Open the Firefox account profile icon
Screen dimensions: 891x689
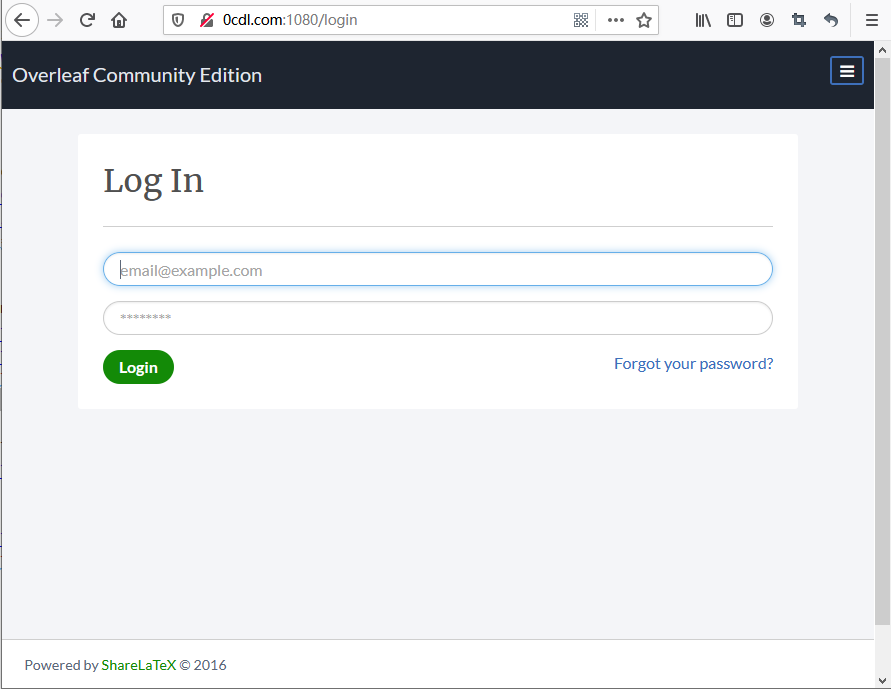tap(767, 20)
